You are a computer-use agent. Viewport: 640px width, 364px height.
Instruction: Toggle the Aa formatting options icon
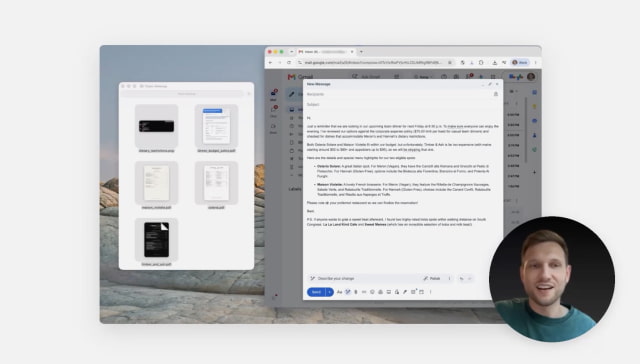pos(339,292)
